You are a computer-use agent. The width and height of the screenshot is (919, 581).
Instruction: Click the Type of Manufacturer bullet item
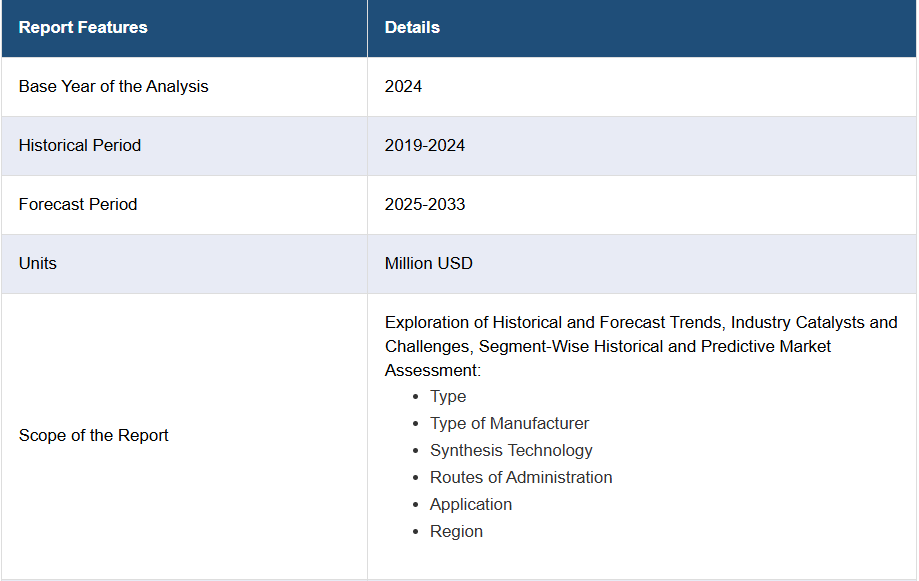tap(509, 423)
